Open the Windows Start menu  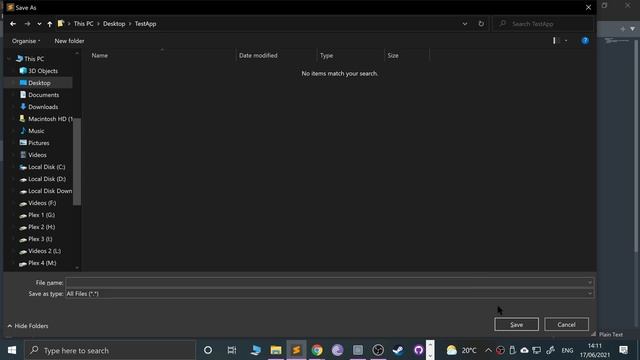tap(12, 350)
